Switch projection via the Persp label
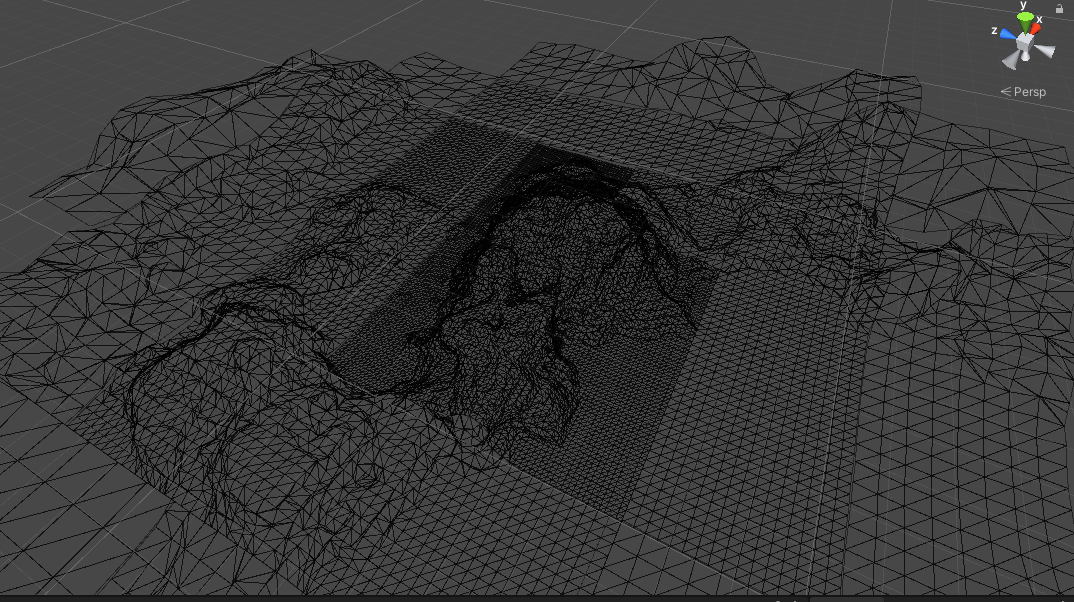This screenshot has height=602, width=1074. click(1023, 92)
